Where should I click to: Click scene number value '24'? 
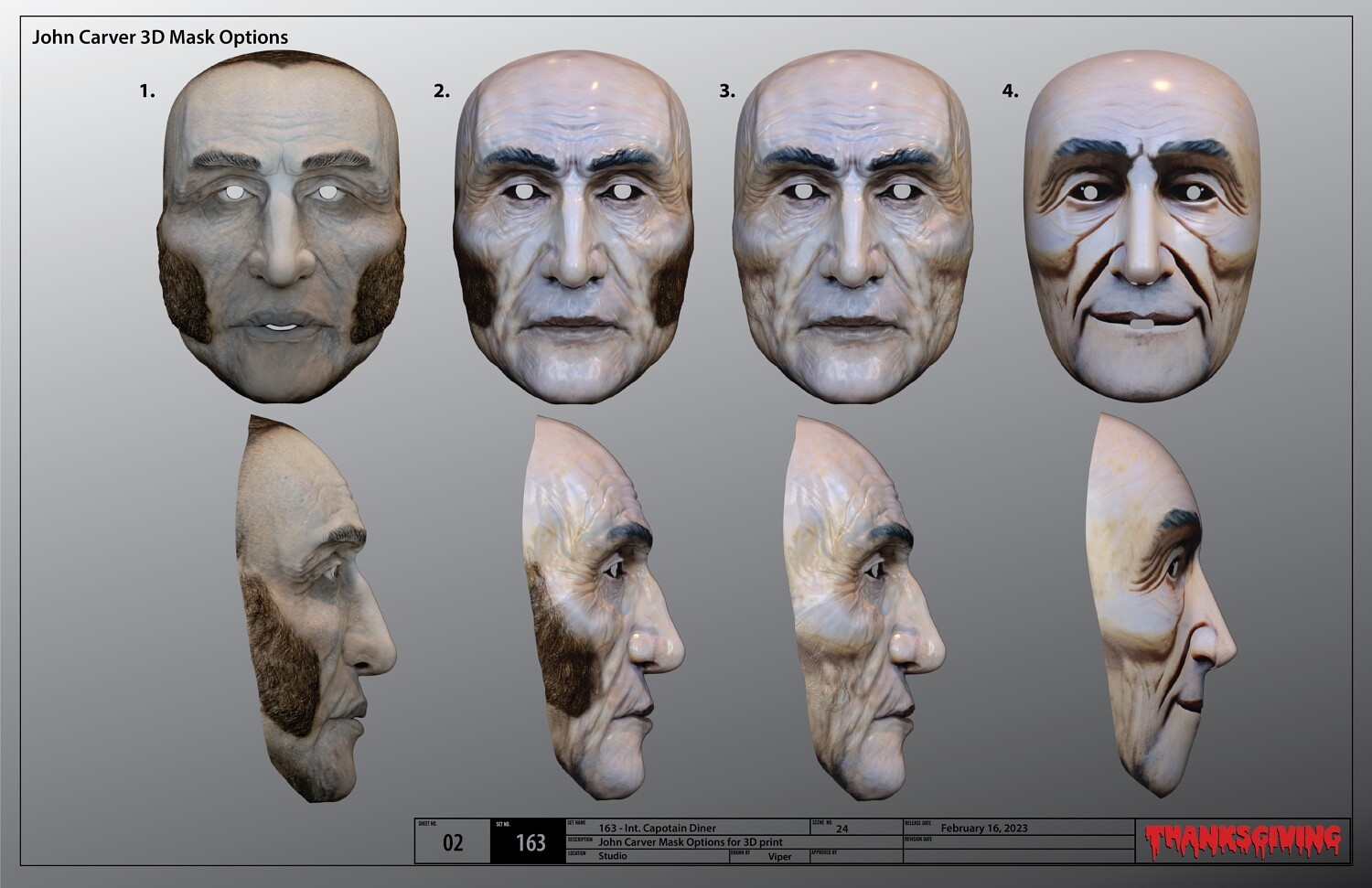point(842,829)
